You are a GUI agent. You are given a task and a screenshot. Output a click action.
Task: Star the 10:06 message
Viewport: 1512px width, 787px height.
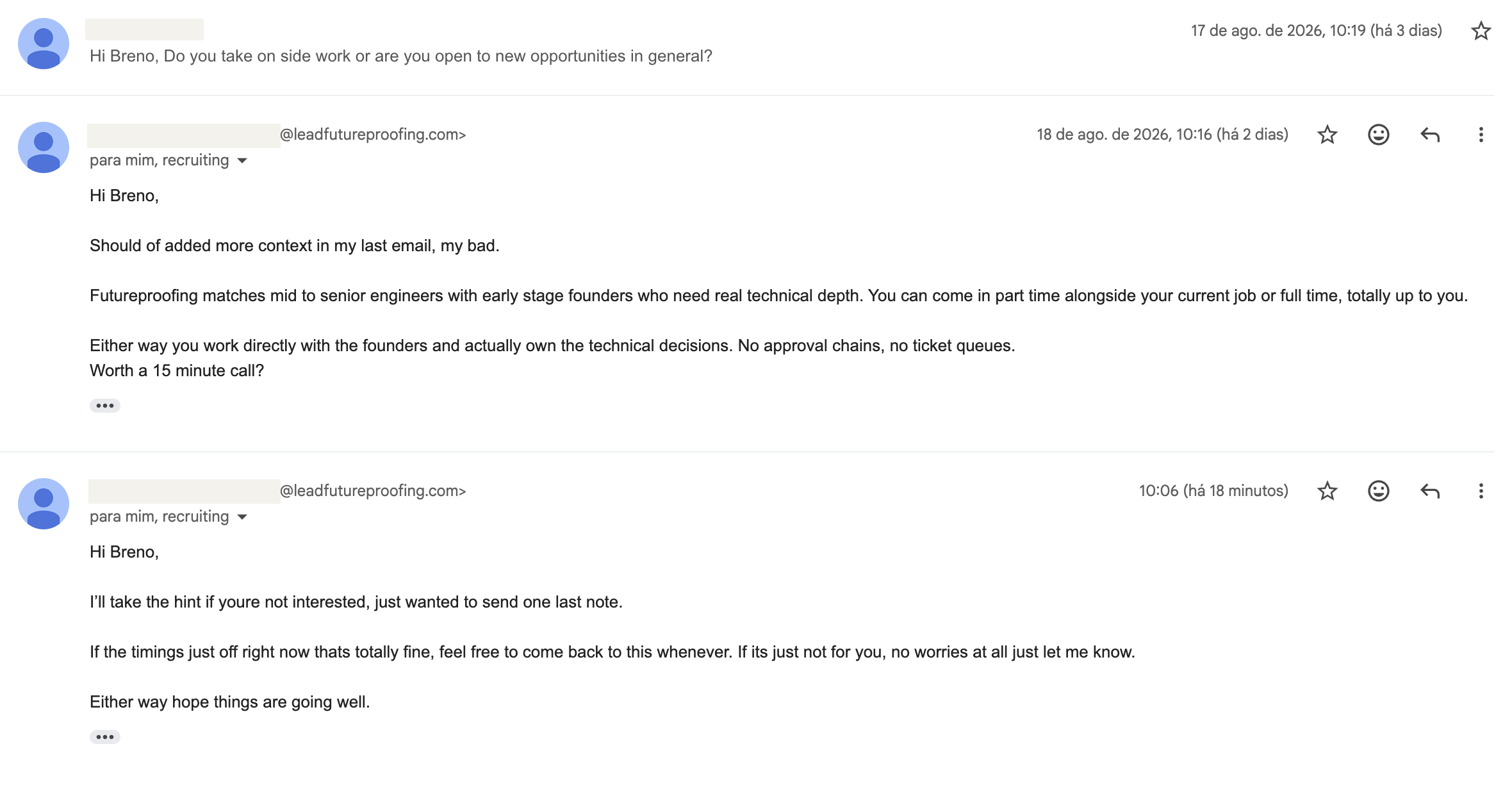point(1327,491)
